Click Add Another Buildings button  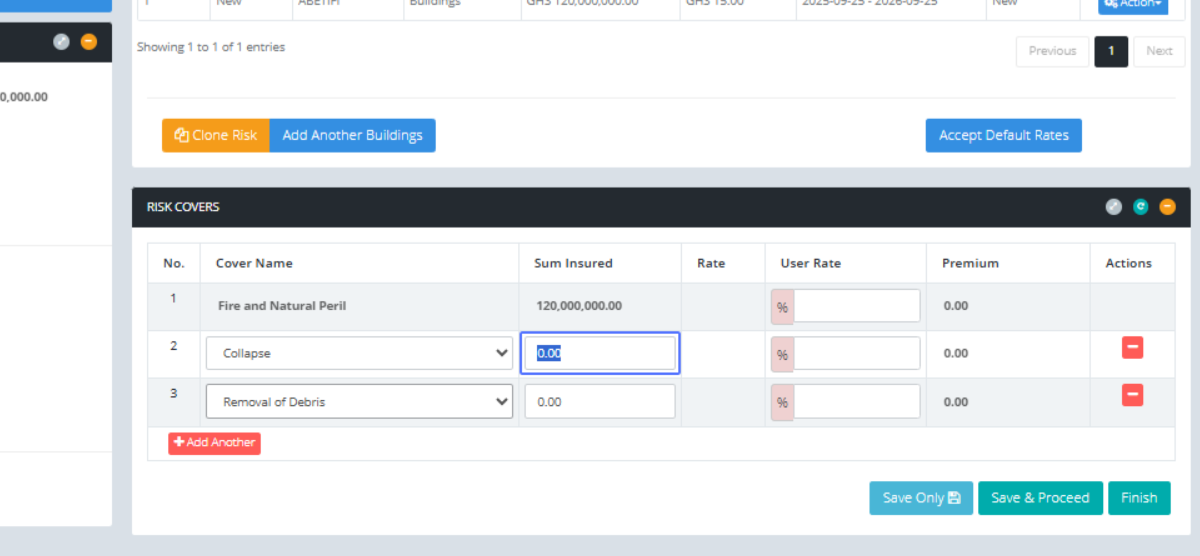(352, 135)
